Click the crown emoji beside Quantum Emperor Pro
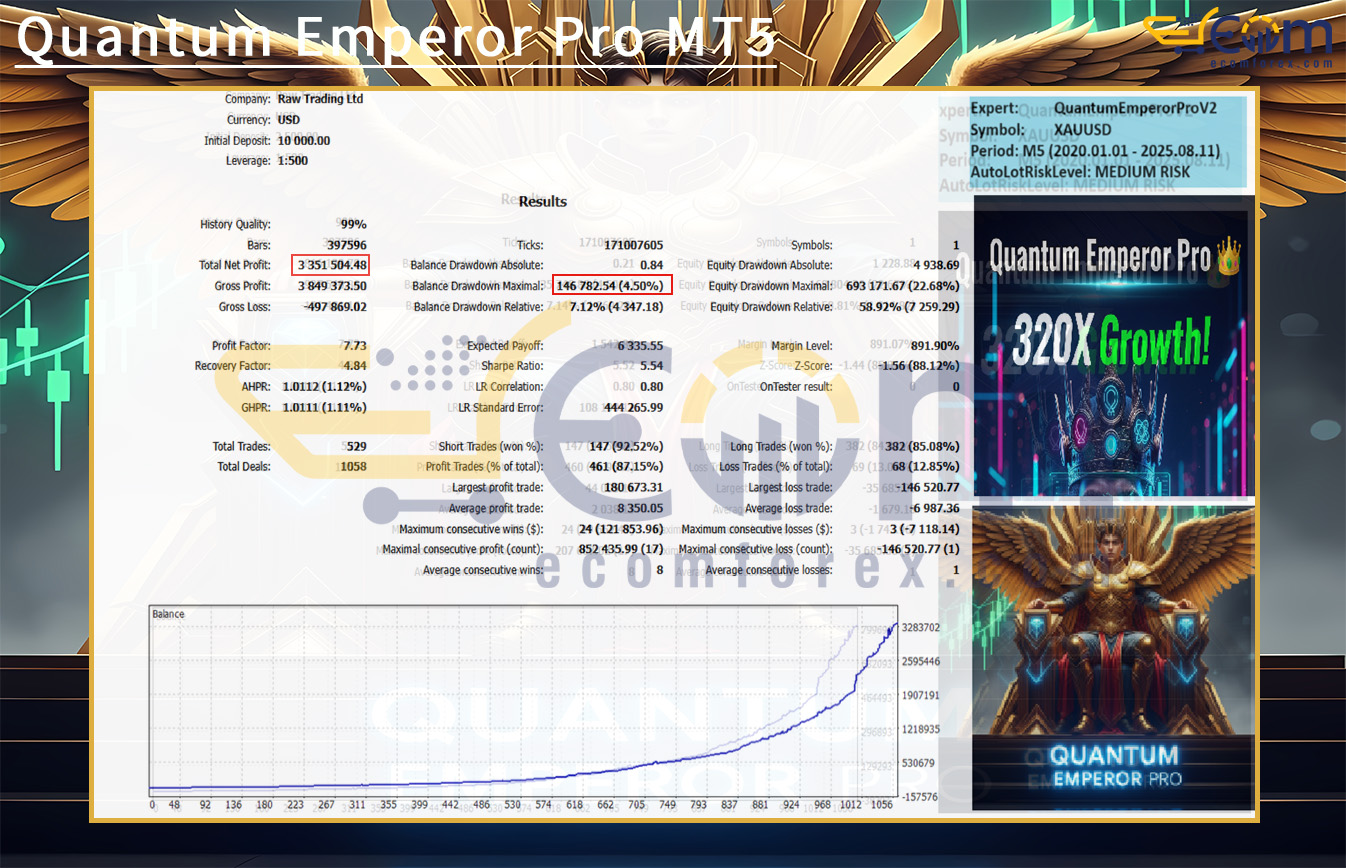Image resolution: width=1346 pixels, height=868 pixels. click(x=1229, y=257)
